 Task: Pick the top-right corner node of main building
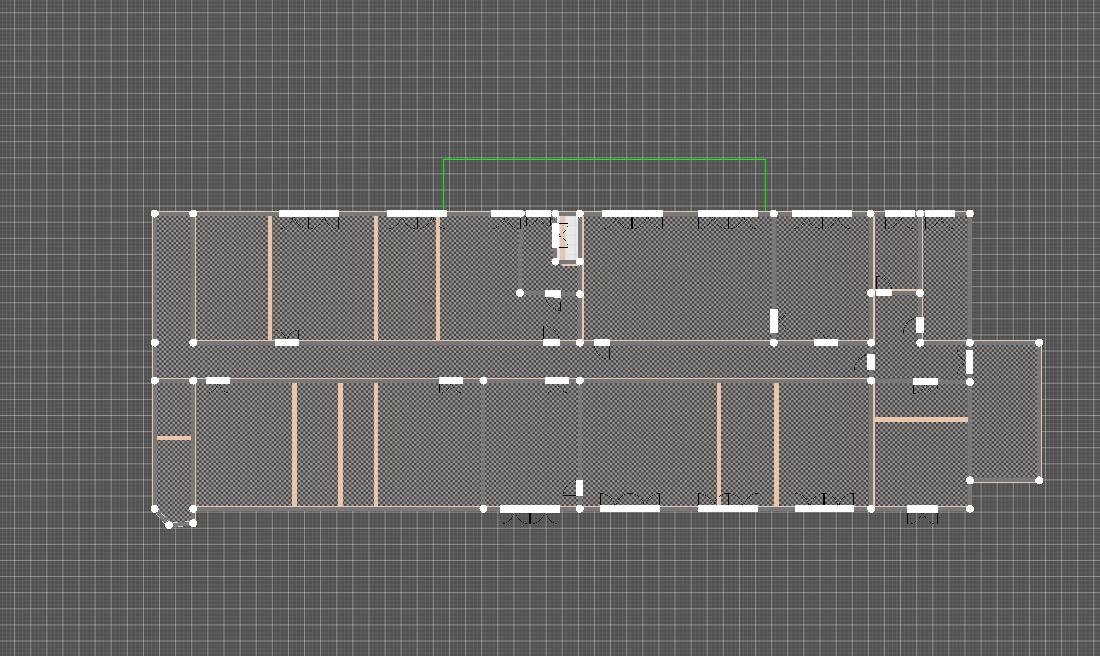coord(970,213)
